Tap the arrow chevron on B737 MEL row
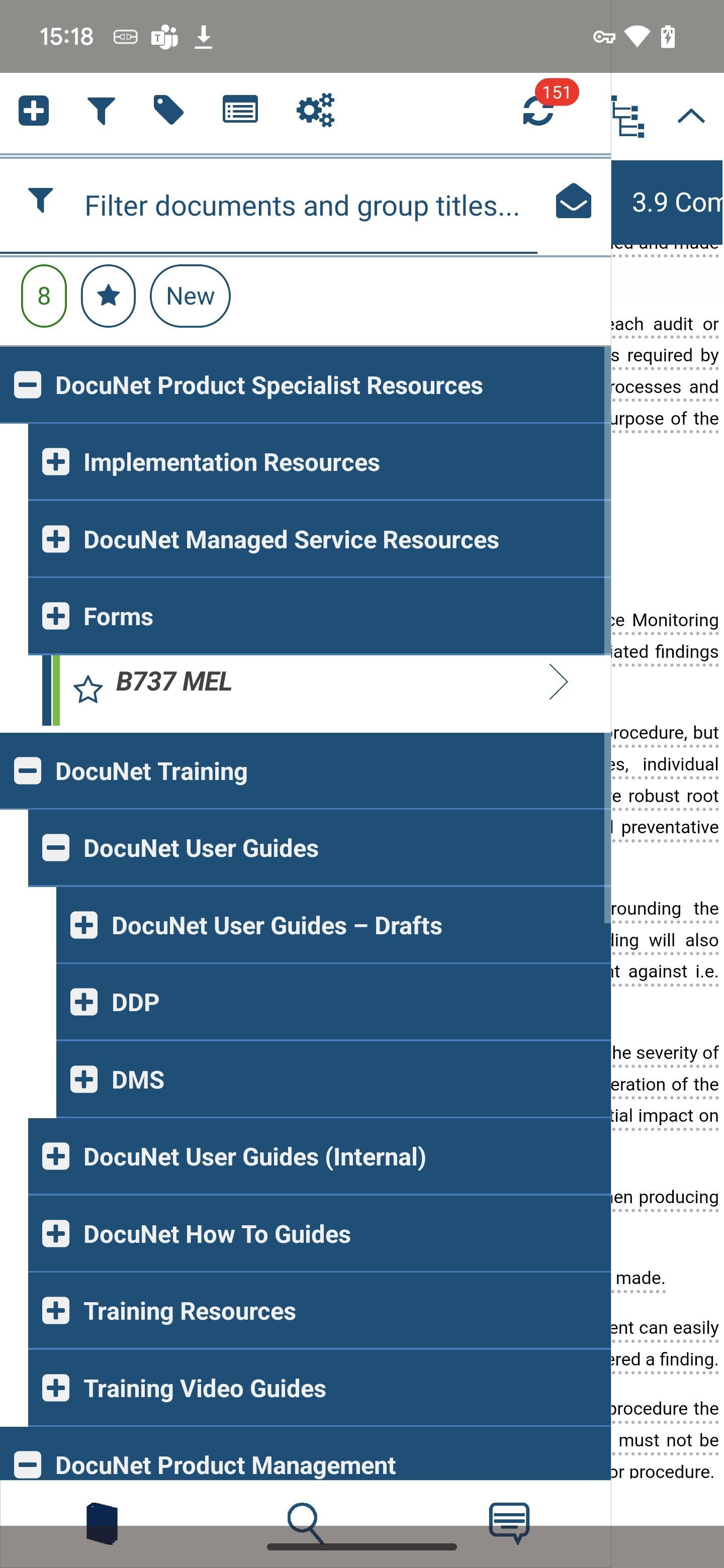Viewport: 724px width, 1568px height. pyautogui.click(x=559, y=682)
